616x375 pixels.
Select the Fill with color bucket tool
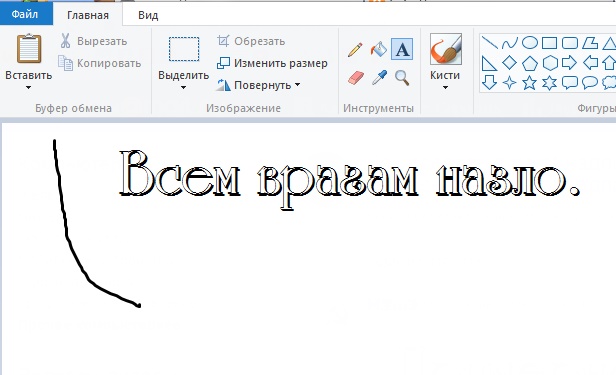378,49
